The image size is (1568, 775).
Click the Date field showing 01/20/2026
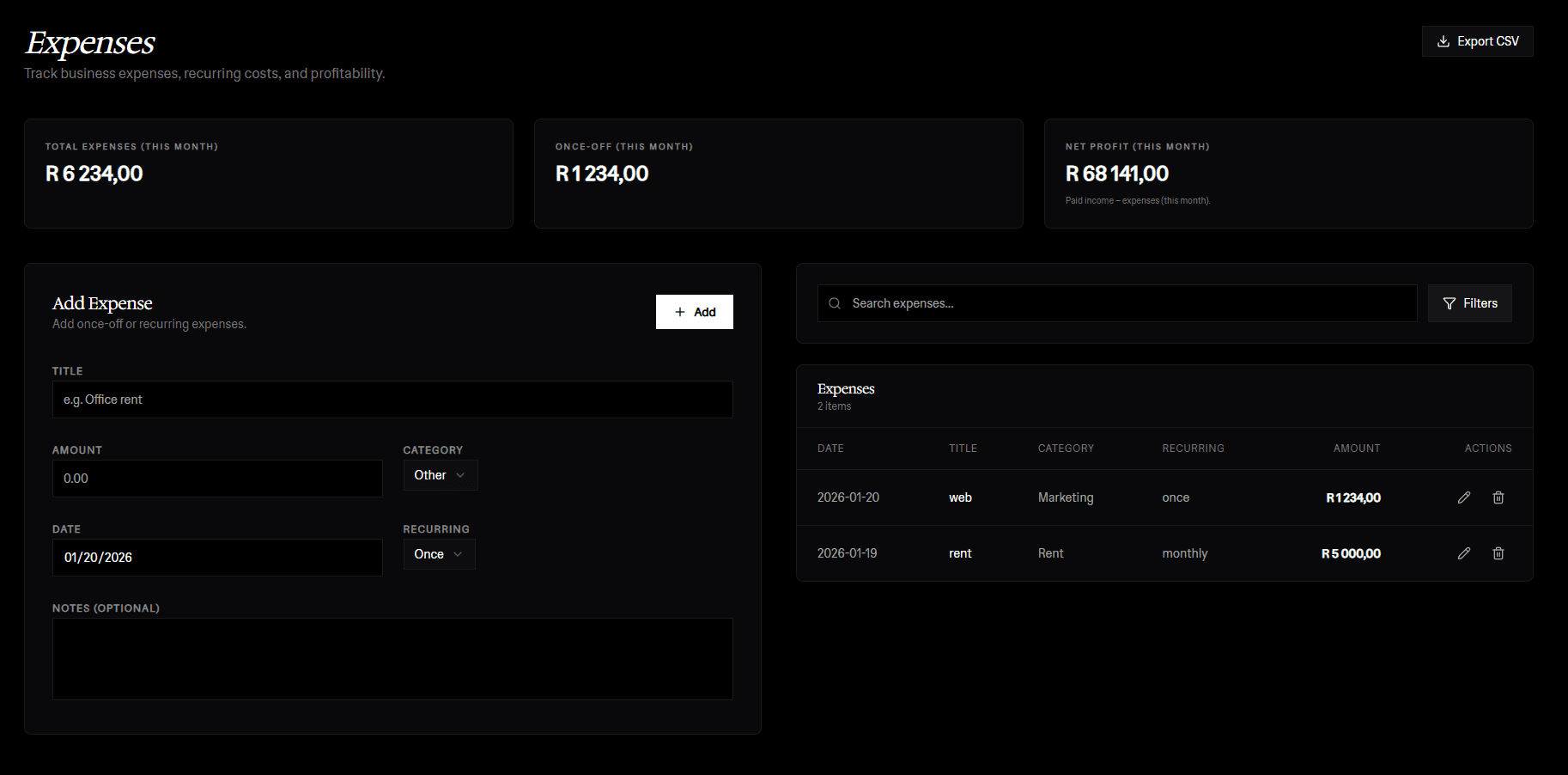click(217, 558)
